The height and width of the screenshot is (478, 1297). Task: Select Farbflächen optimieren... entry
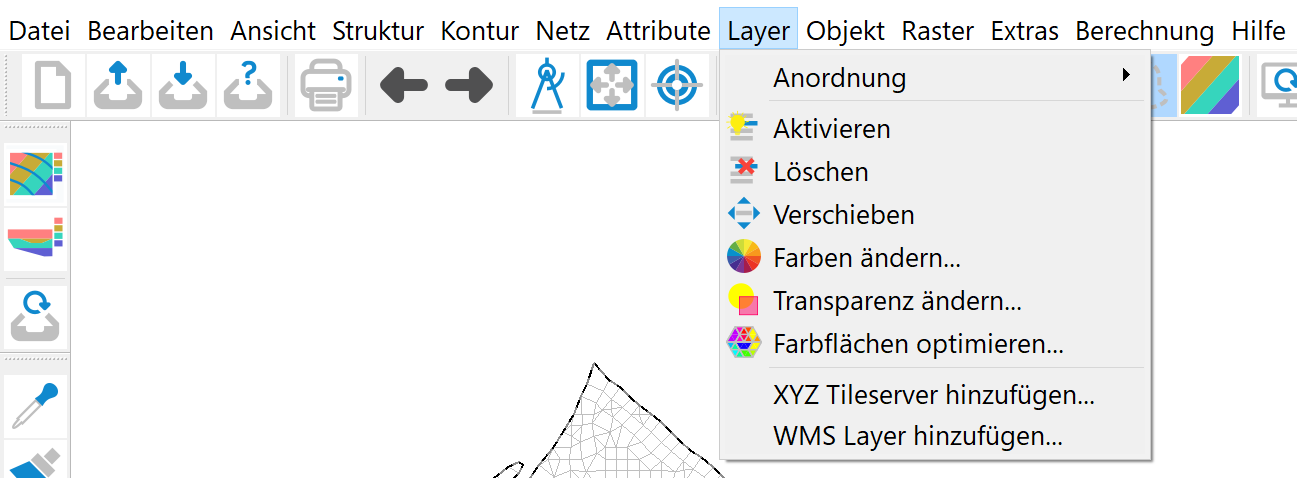click(936, 344)
